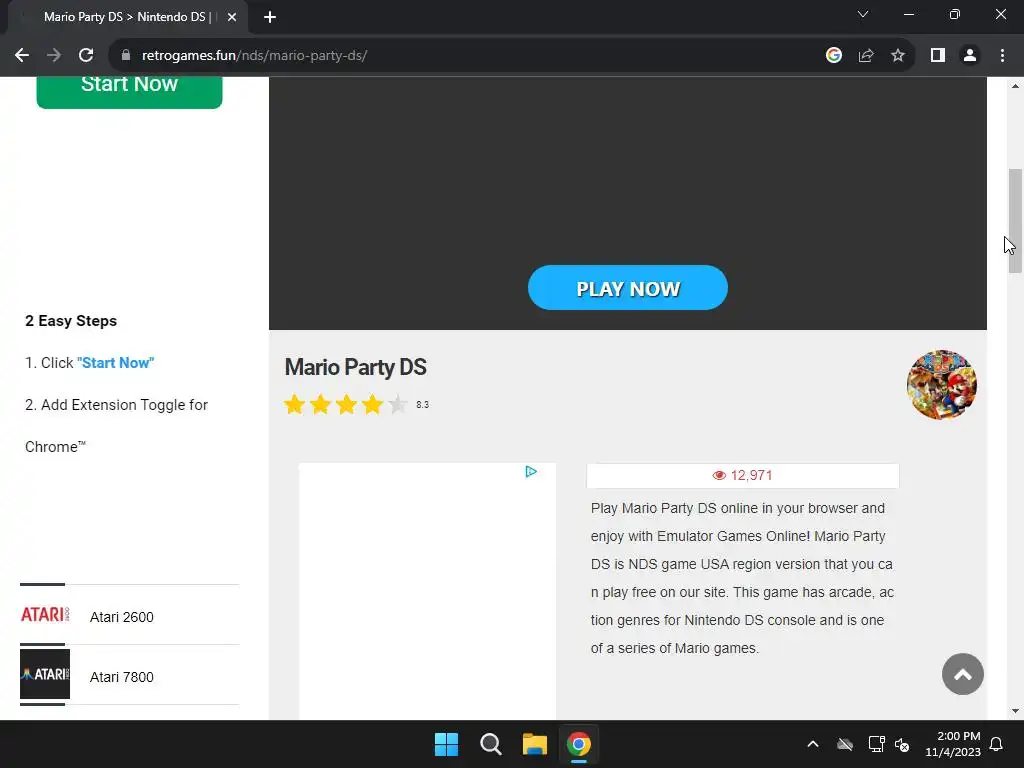Screen dimensions: 1024x768
Task: Minimize the Chrome window
Action: (x=908, y=14)
